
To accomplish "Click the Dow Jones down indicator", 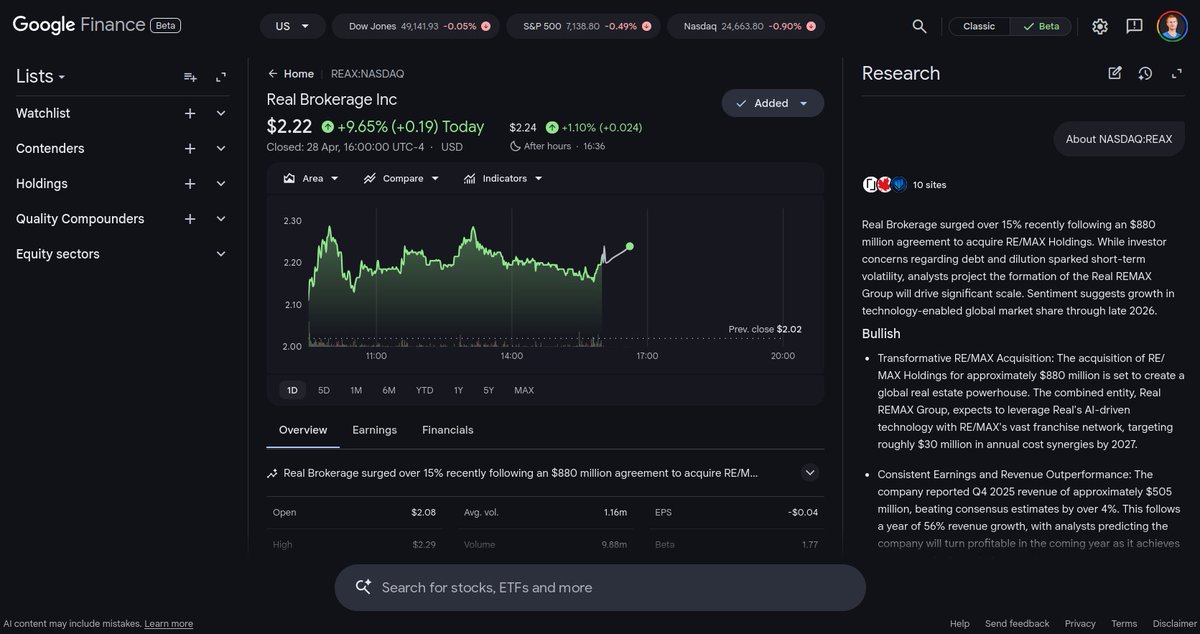I will pos(486,26).
